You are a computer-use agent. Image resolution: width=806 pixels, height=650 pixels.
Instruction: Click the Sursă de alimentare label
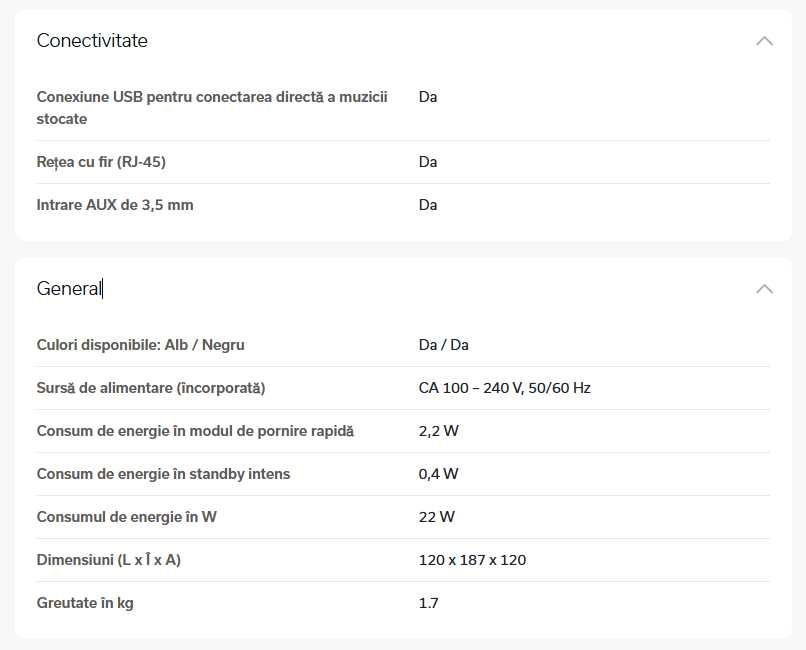click(x=151, y=388)
